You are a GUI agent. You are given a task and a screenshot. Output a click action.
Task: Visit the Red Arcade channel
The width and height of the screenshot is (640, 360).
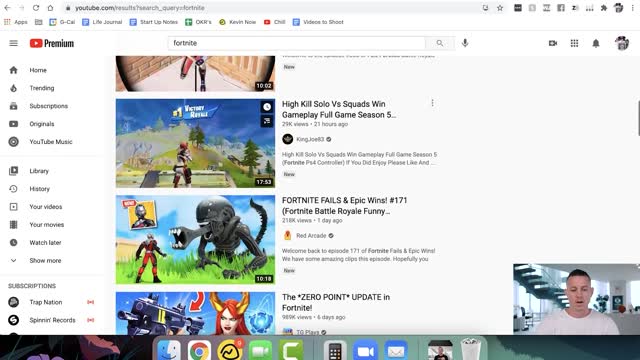point(311,236)
